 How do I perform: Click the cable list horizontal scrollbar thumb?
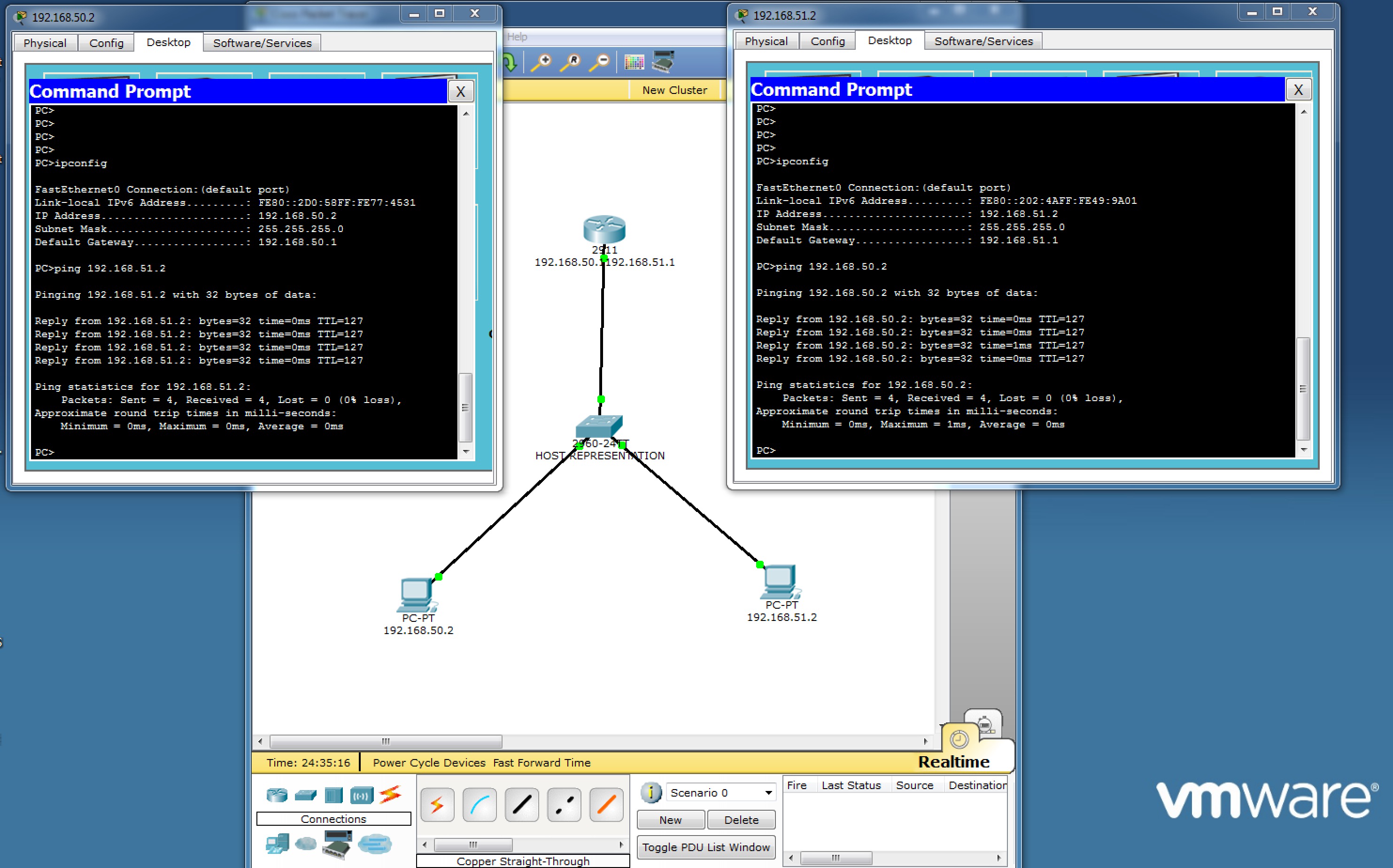pos(473,845)
